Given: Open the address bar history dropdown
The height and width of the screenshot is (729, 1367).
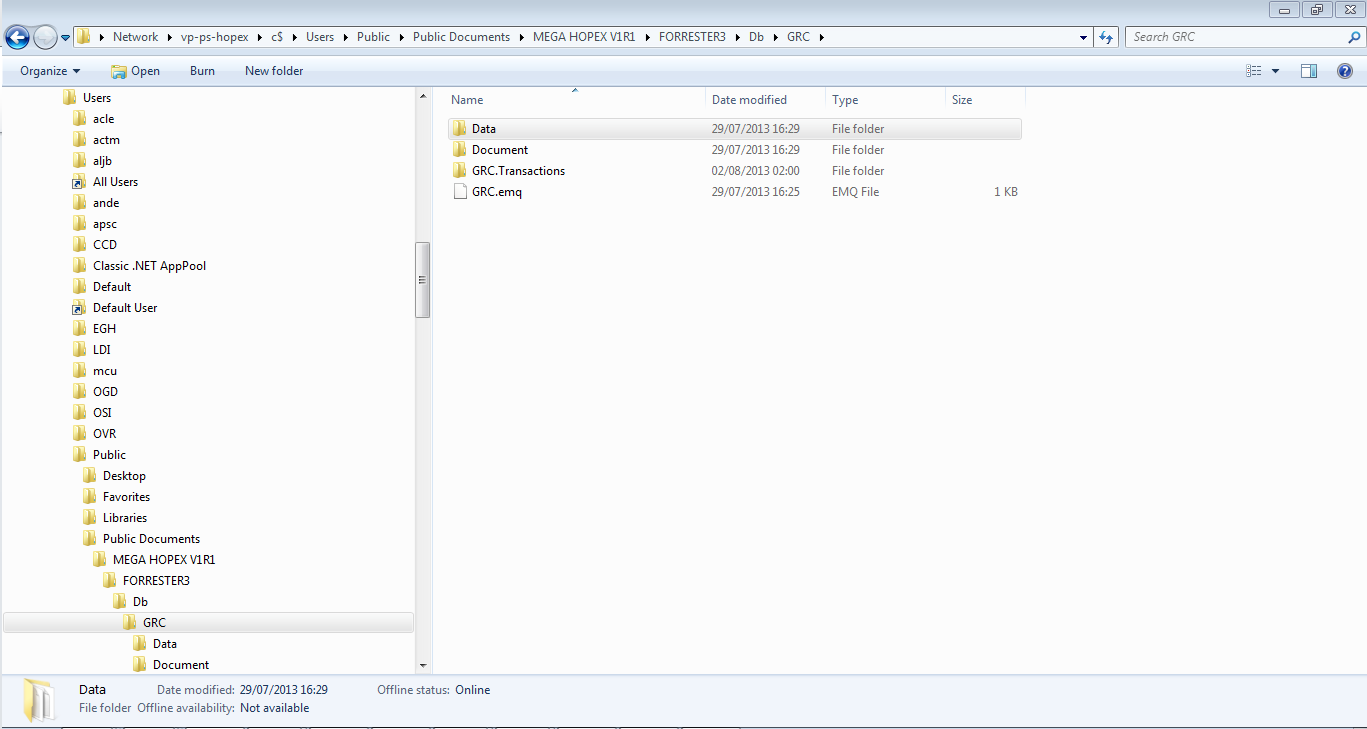Looking at the screenshot, I should click(x=1084, y=37).
